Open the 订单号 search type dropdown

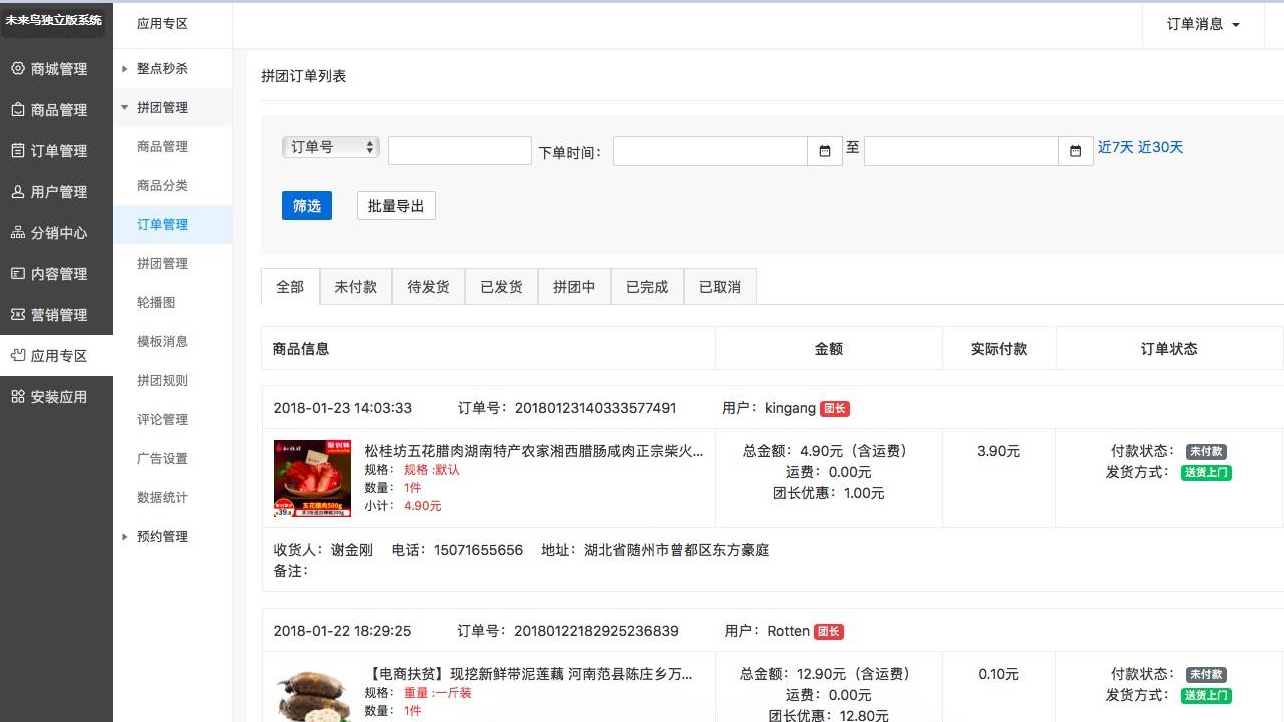click(330, 147)
